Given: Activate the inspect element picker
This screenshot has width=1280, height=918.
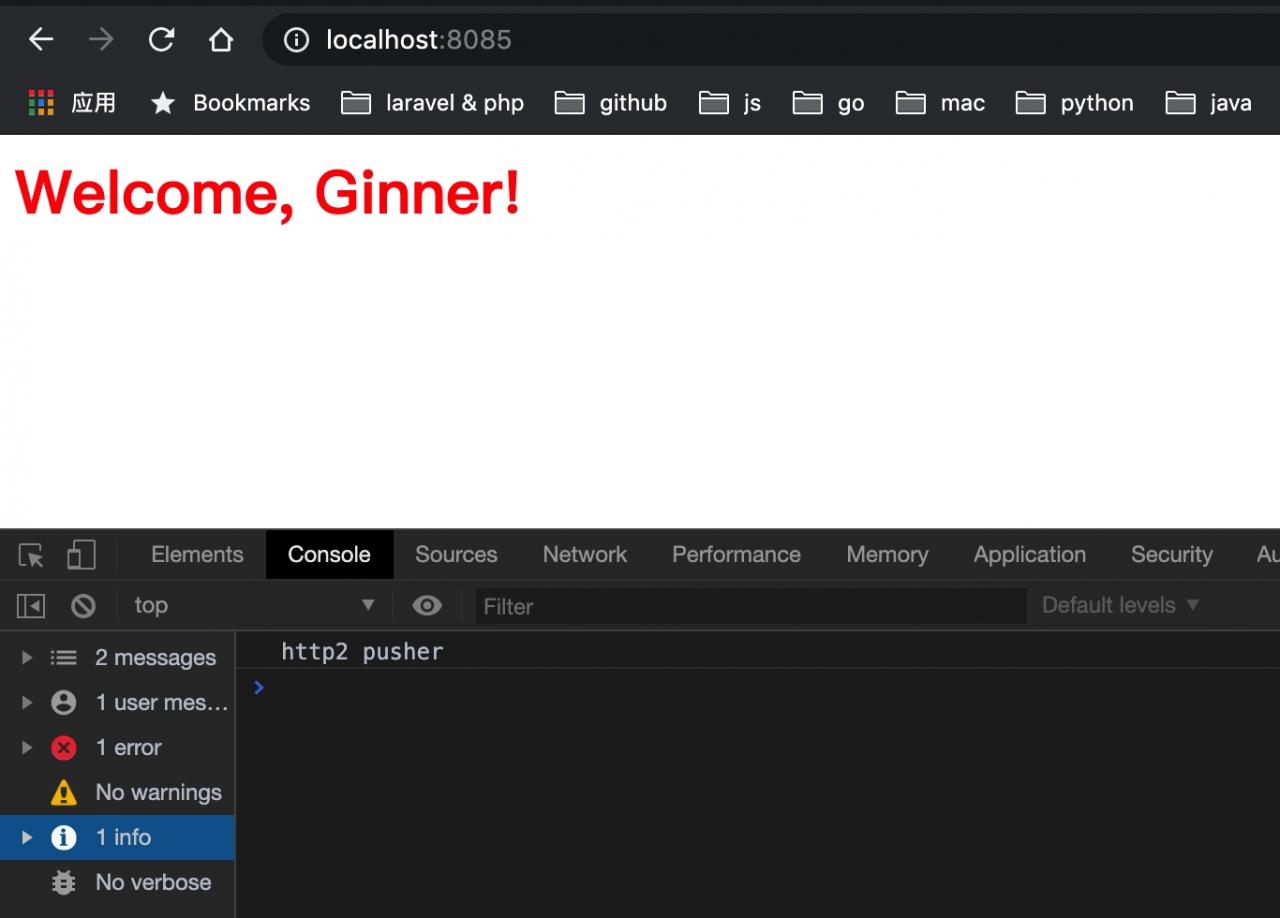Looking at the screenshot, I should coord(31,555).
